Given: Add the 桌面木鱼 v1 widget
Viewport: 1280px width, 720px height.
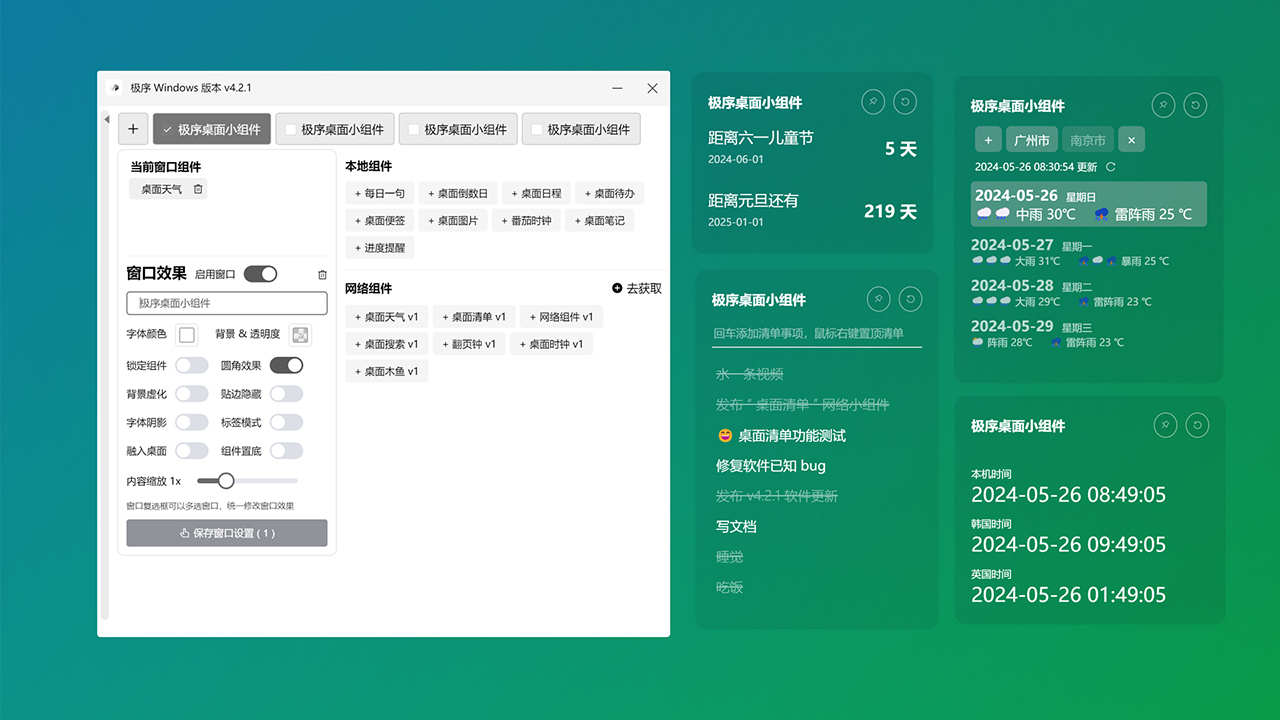Looking at the screenshot, I should (x=387, y=371).
